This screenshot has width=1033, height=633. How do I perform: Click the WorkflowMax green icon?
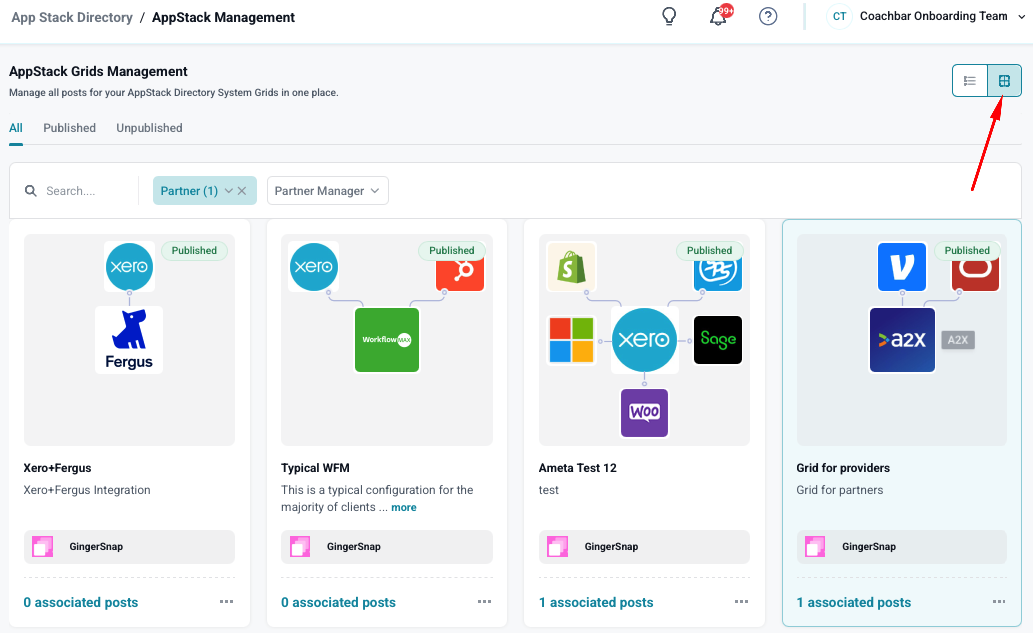click(x=387, y=340)
